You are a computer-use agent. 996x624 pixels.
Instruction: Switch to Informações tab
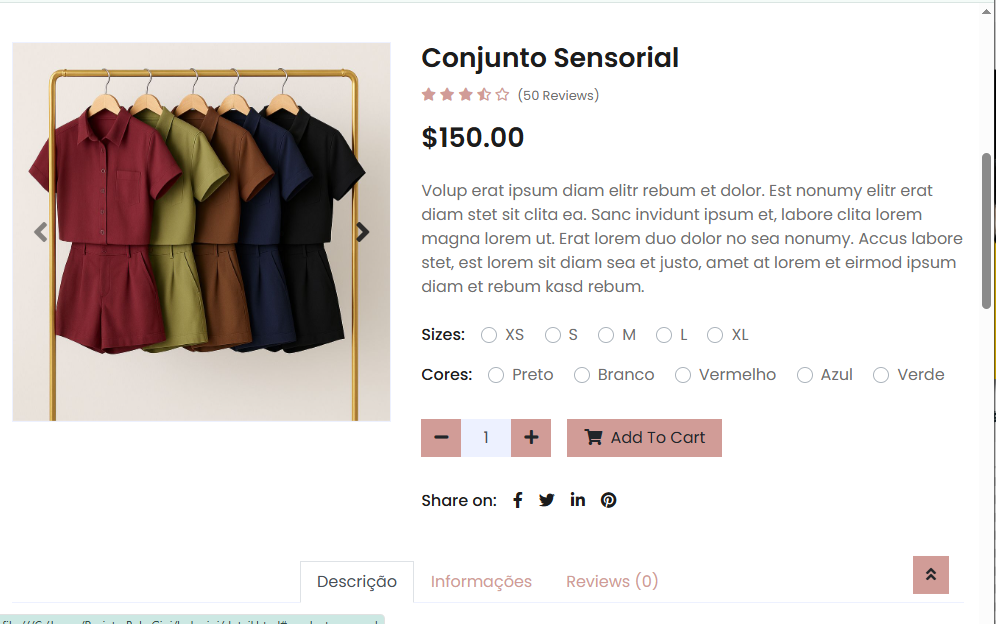pos(481,582)
